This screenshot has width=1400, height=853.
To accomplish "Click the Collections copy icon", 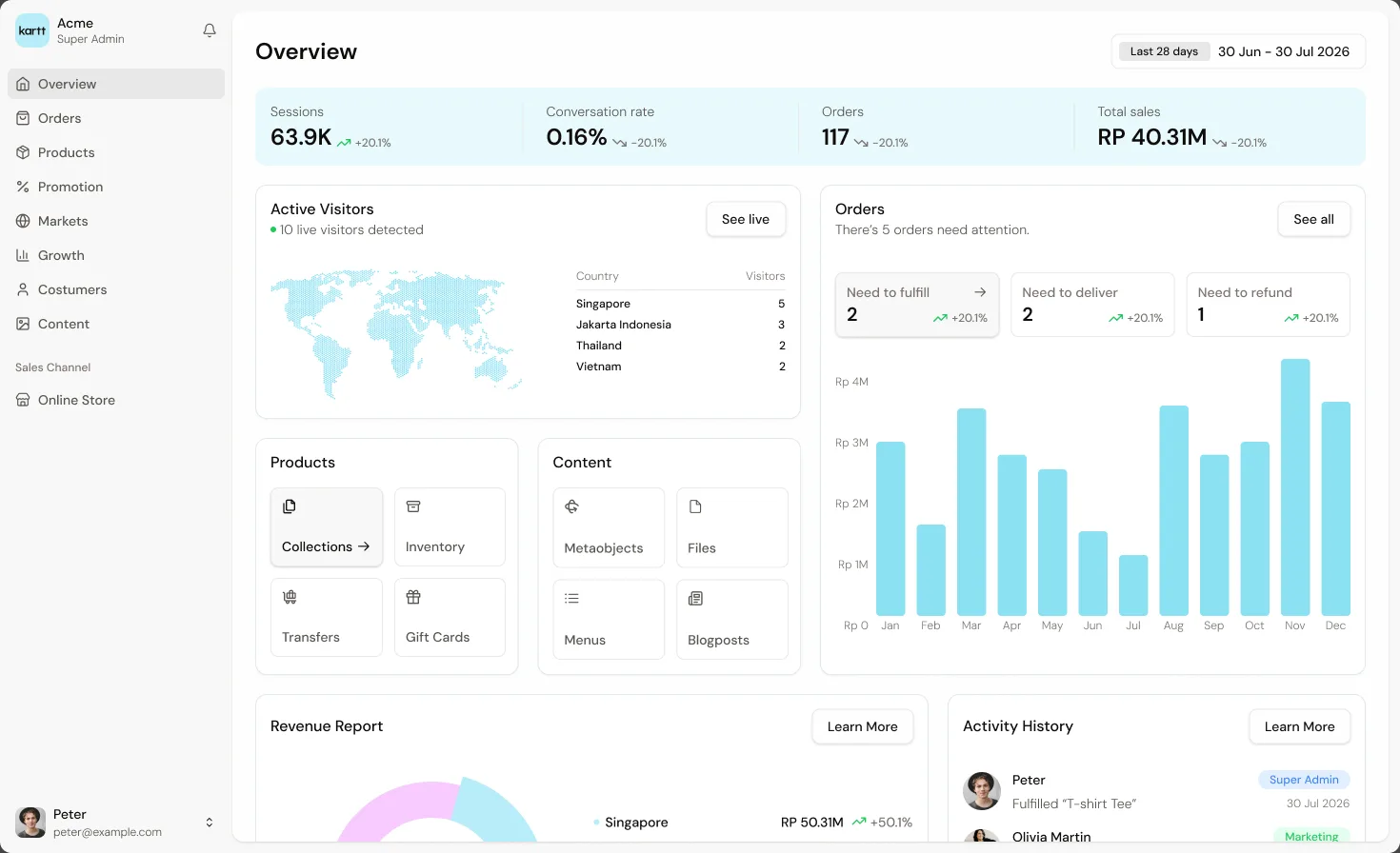I will (290, 506).
